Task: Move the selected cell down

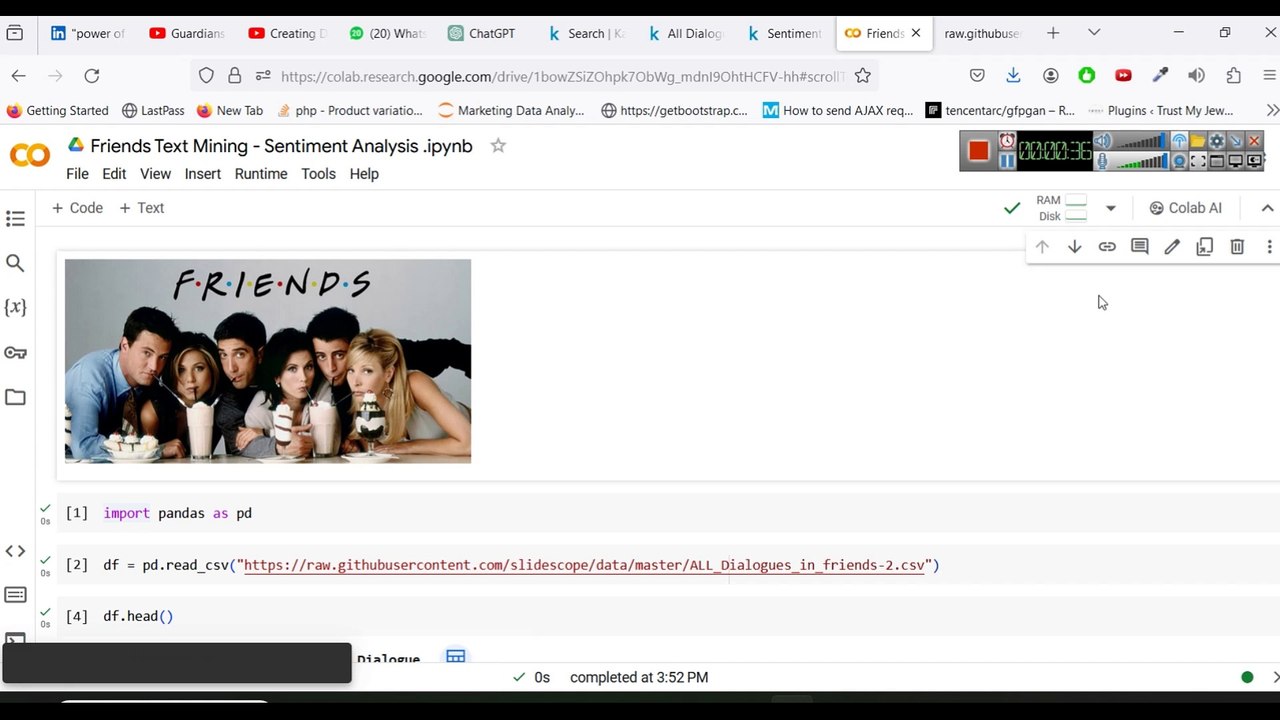Action: 1074,247
